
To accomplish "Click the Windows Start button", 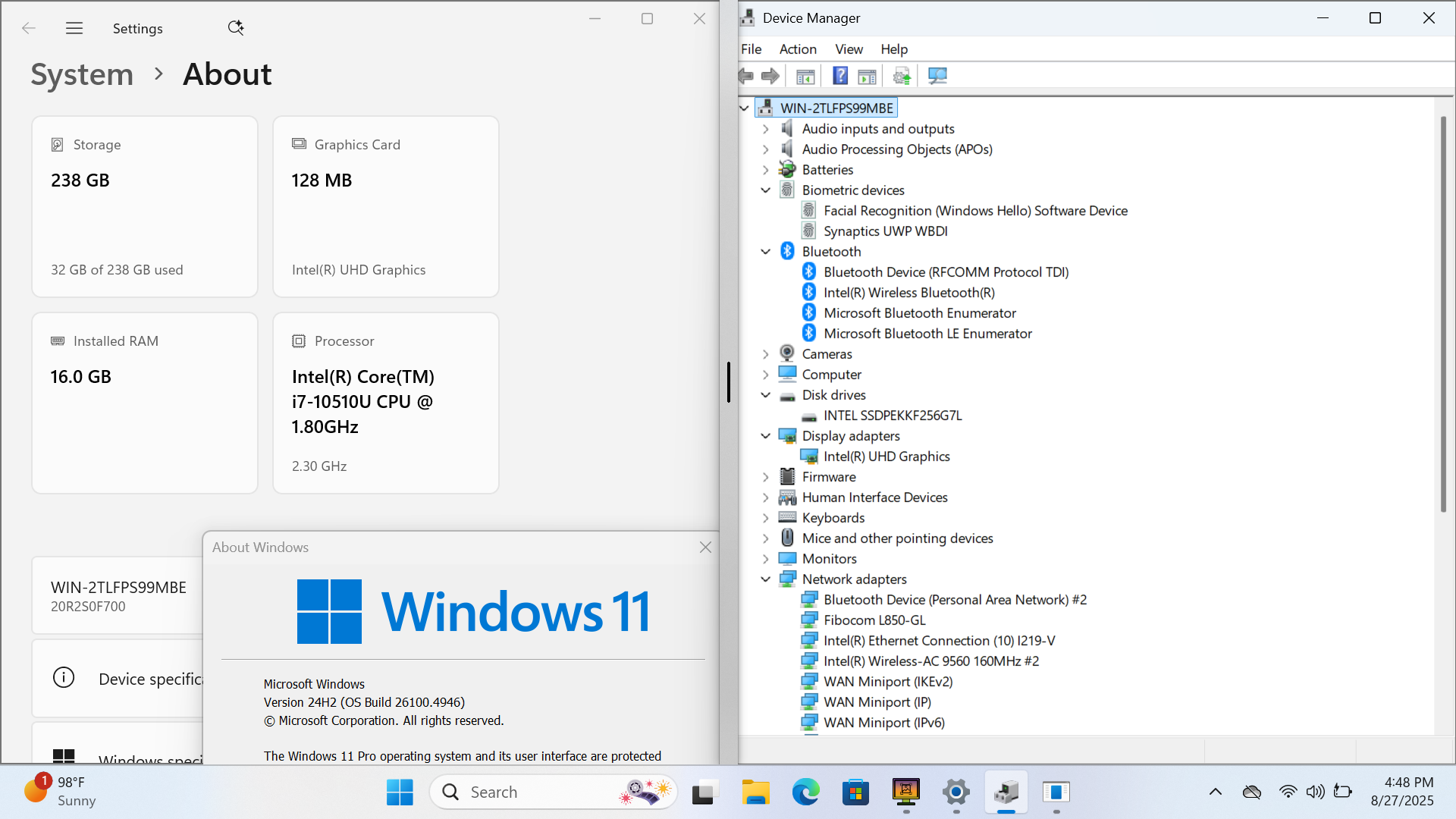I will (400, 792).
